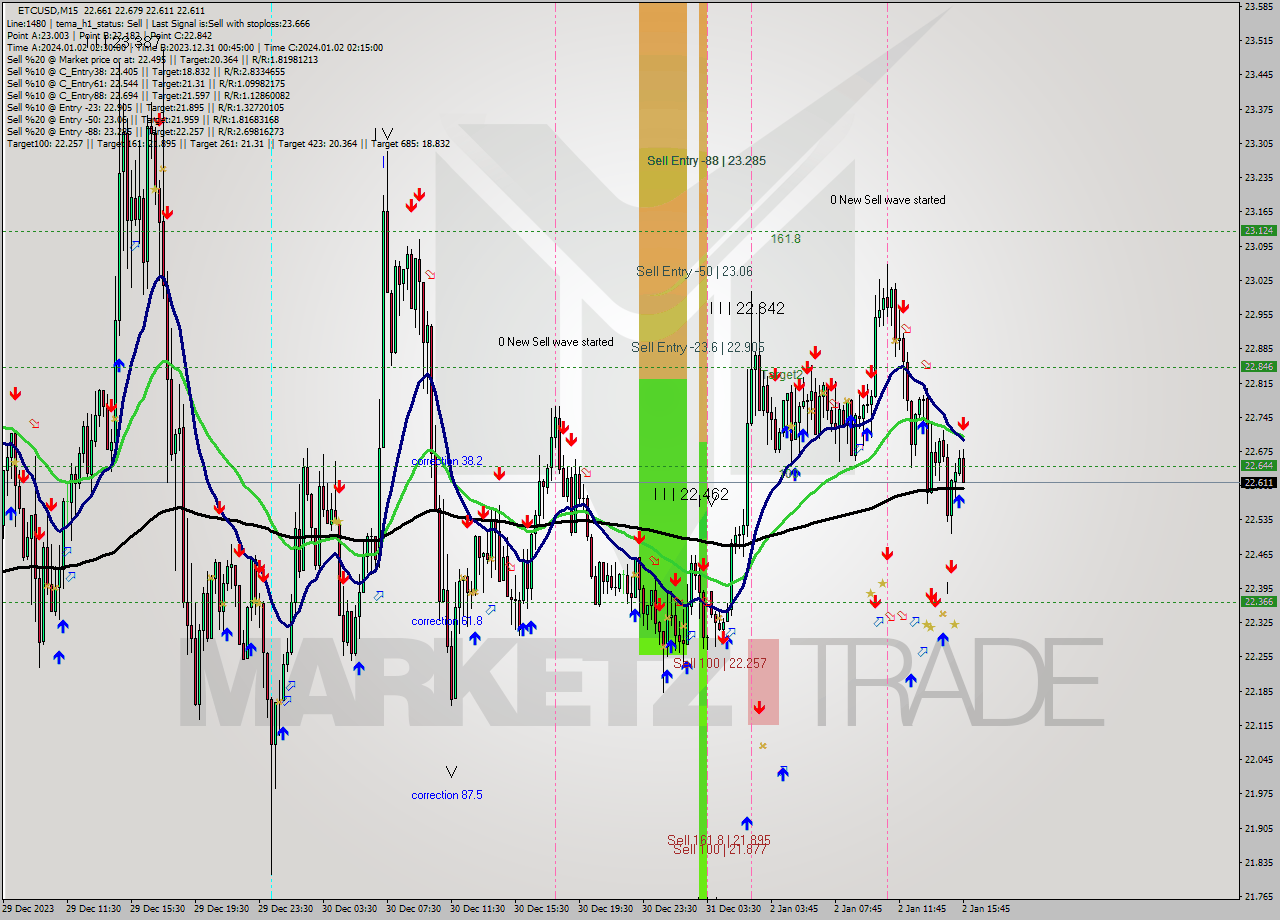Click the wide orange sell-zone rectangle
This screenshot has width=1280, height=920.
(x=663, y=190)
